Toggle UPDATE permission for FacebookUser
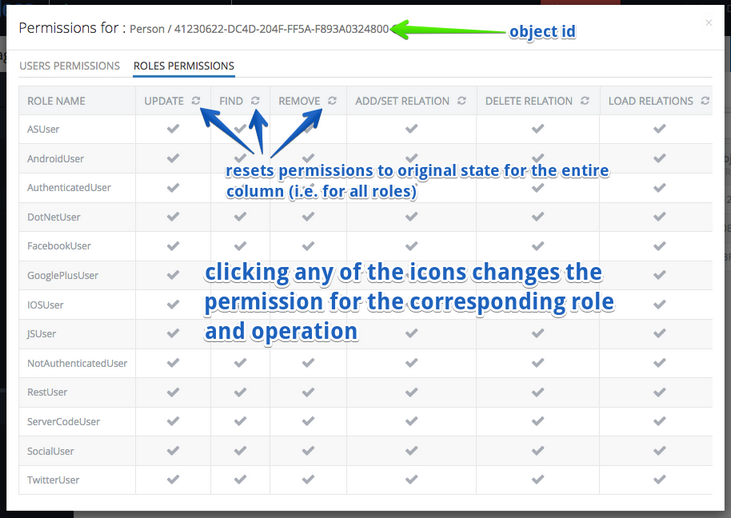The width and height of the screenshot is (731, 518). click(x=173, y=246)
